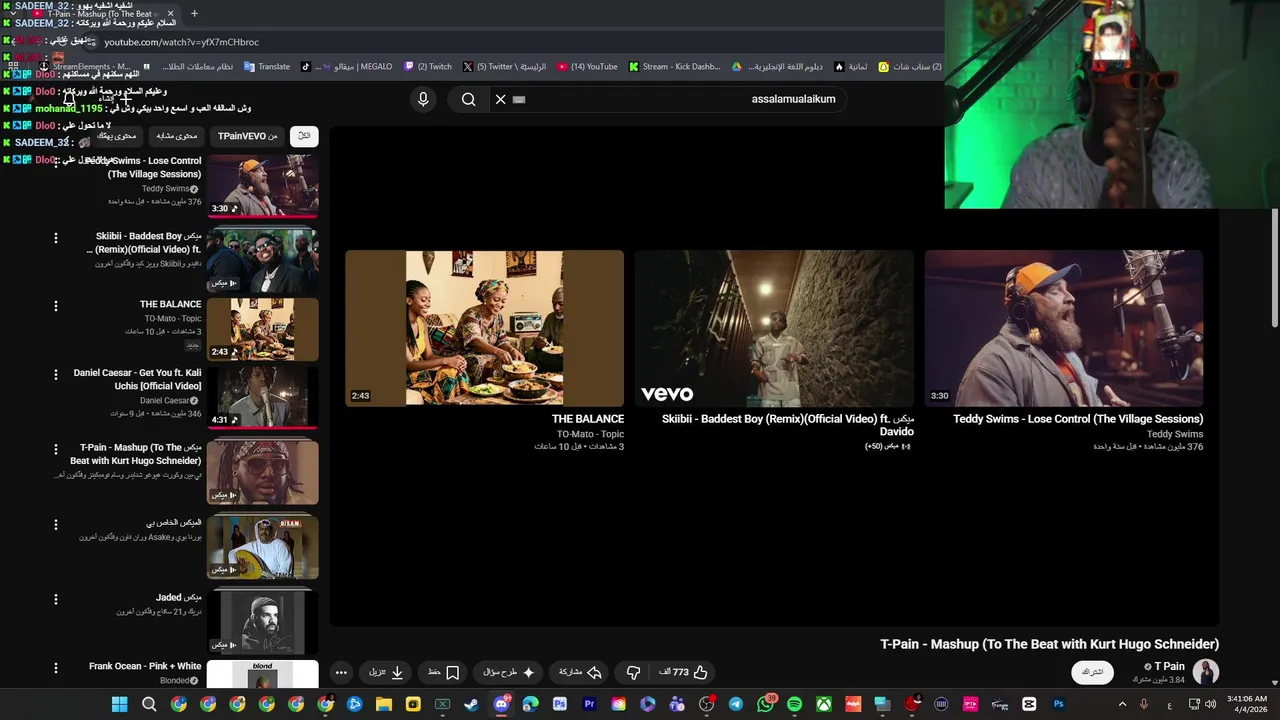Open Steam from the taskbar
This screenshot has height=720, width=1280.
[472, 704]
